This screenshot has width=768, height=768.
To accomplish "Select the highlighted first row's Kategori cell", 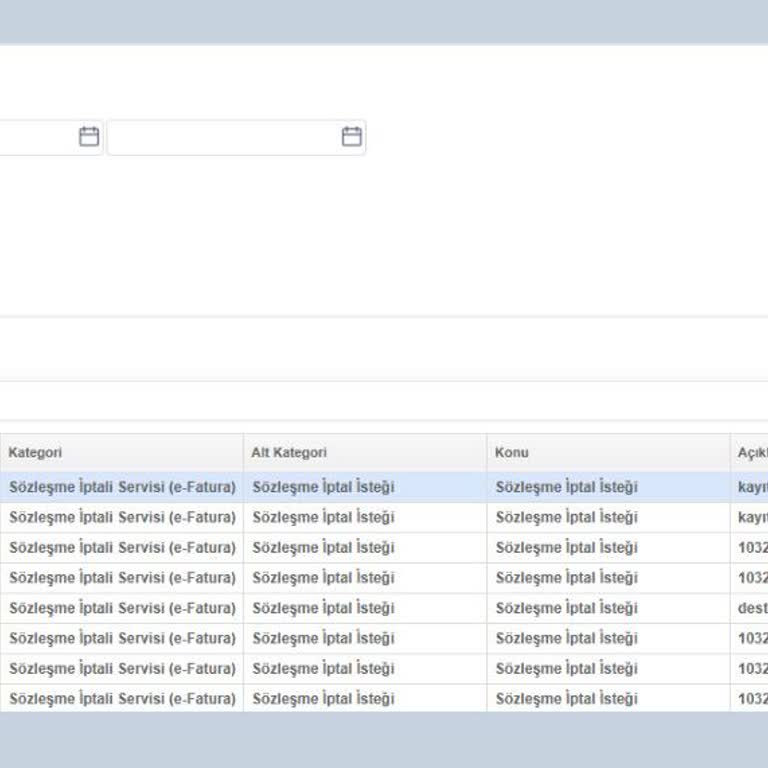I will coord(122,488).
